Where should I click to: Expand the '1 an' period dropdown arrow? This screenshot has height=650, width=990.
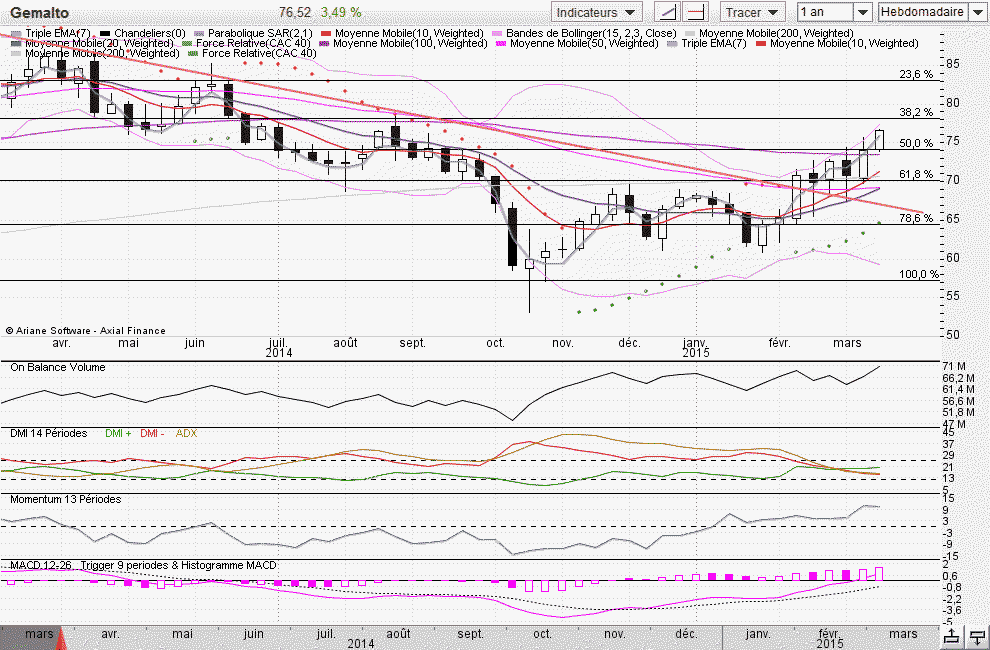tap(863, 12)
